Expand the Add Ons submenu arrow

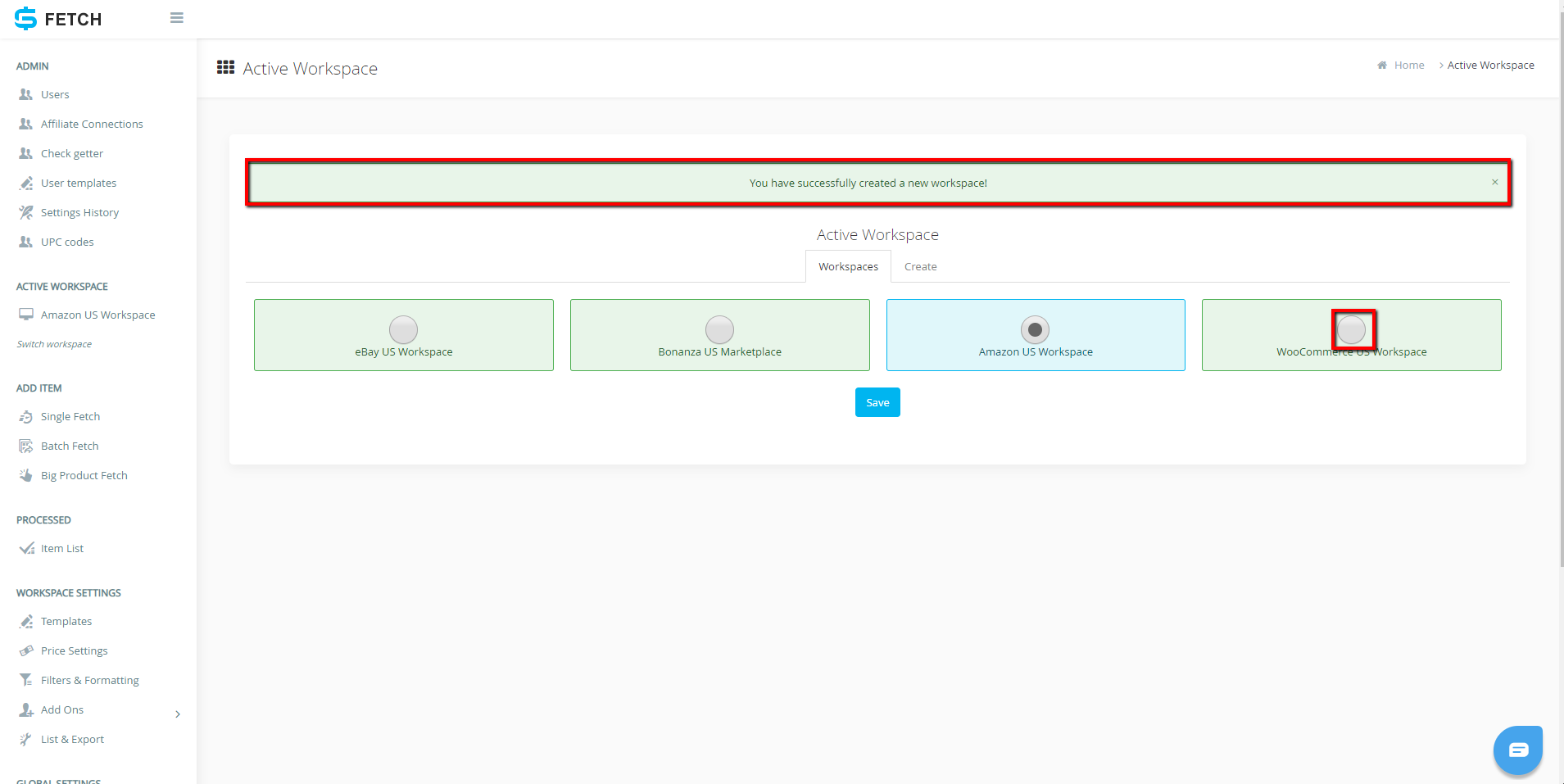178,714
